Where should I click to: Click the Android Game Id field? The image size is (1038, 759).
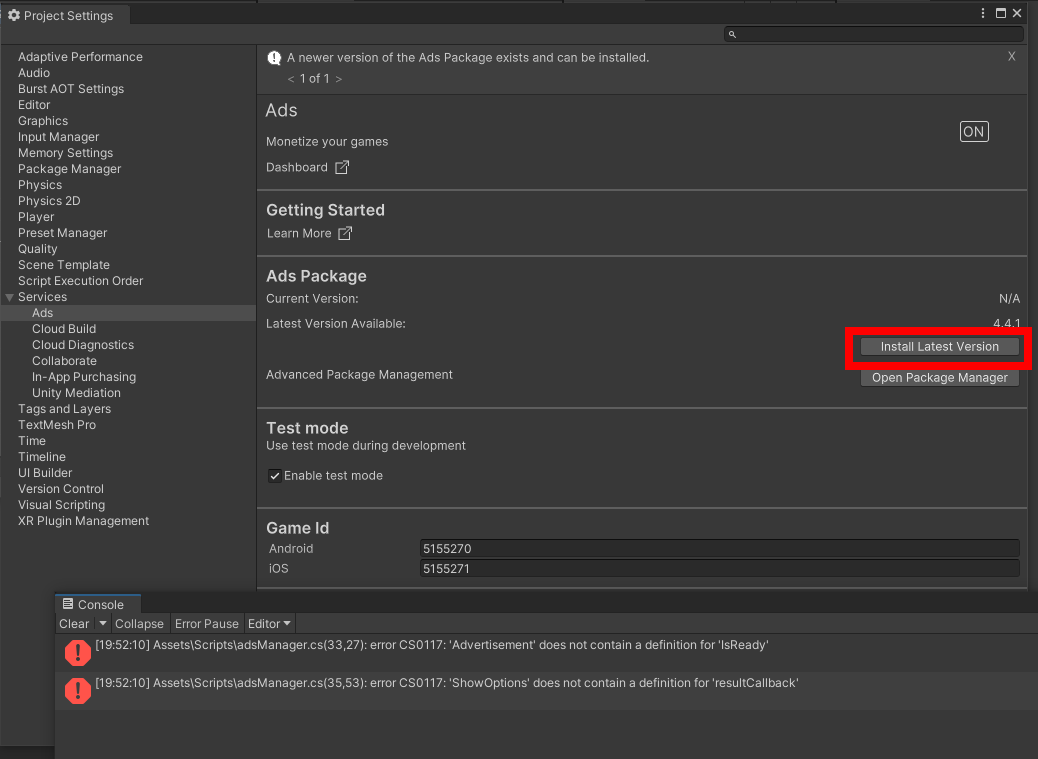tap(720, 549)
